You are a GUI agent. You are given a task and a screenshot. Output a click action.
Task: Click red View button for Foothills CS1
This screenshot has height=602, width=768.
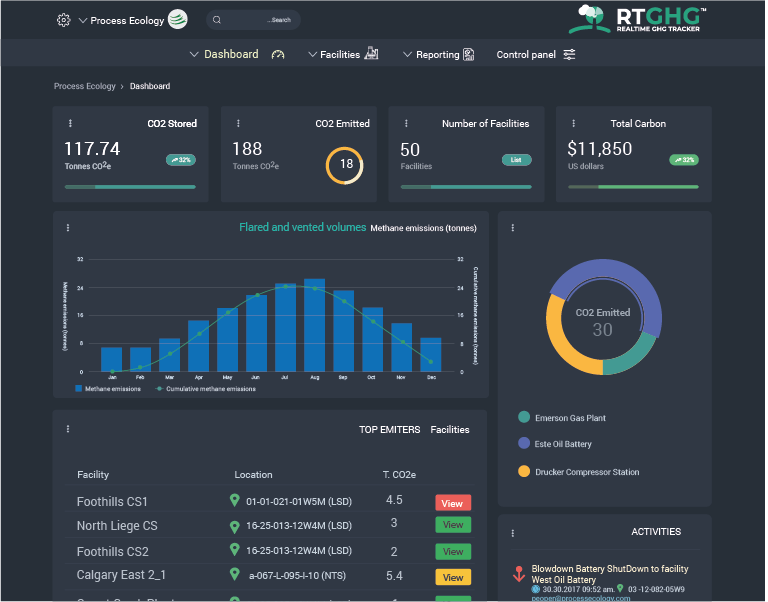tap(453, 503)
